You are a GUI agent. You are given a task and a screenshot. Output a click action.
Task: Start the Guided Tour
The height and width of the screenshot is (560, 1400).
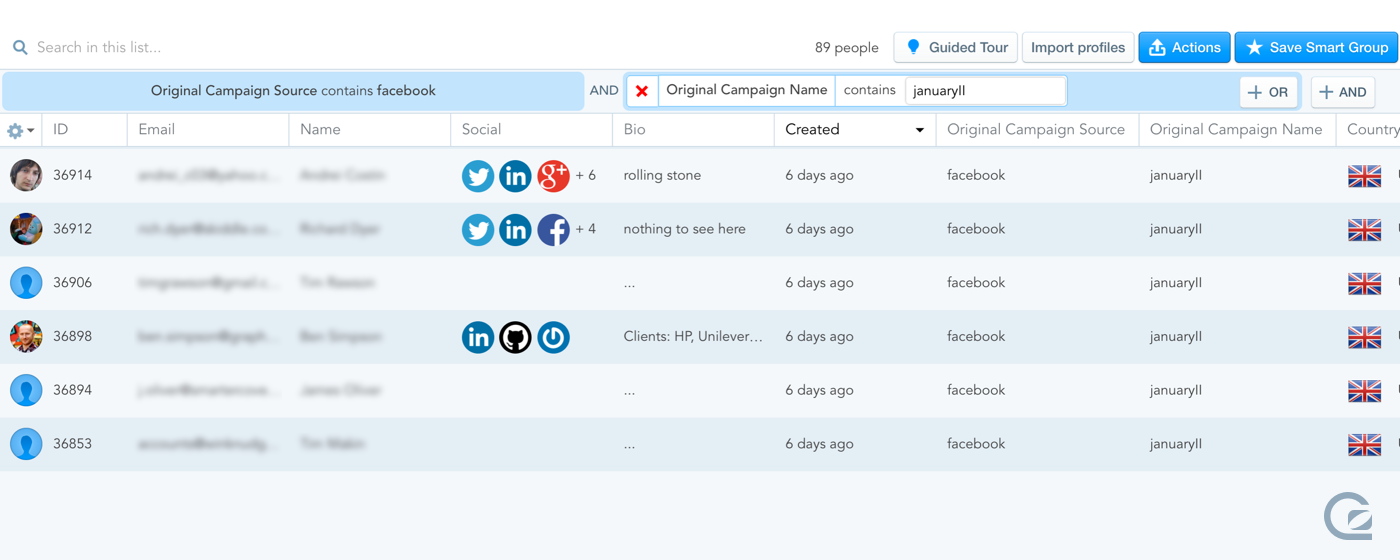coord(955,47)
